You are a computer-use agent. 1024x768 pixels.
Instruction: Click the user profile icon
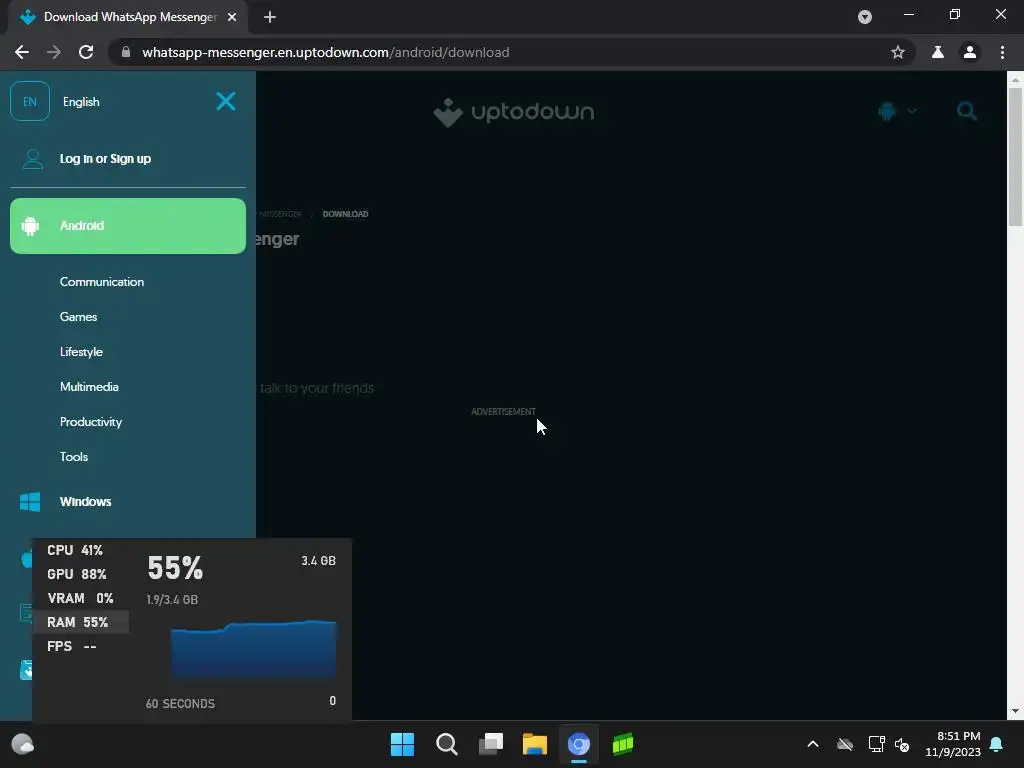click(x=33, y=159)
